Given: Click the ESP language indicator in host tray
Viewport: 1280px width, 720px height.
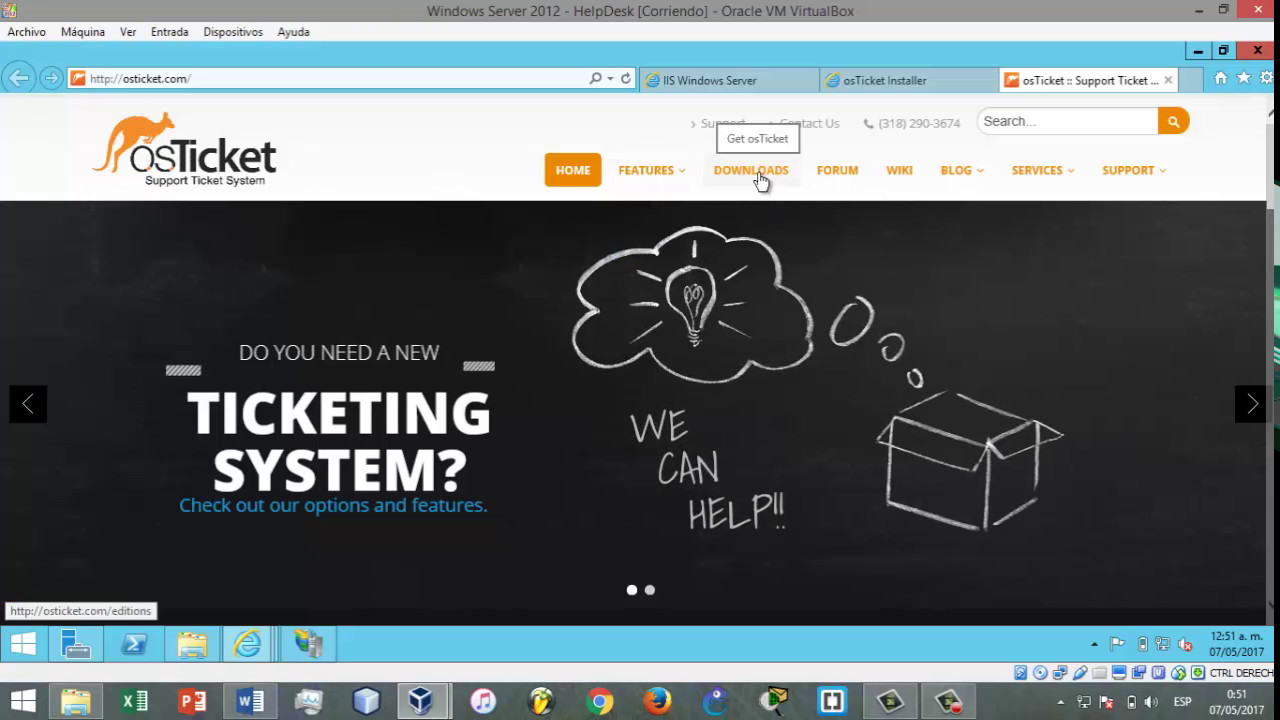Looking at the screenshot, I should pos(1182,702).
